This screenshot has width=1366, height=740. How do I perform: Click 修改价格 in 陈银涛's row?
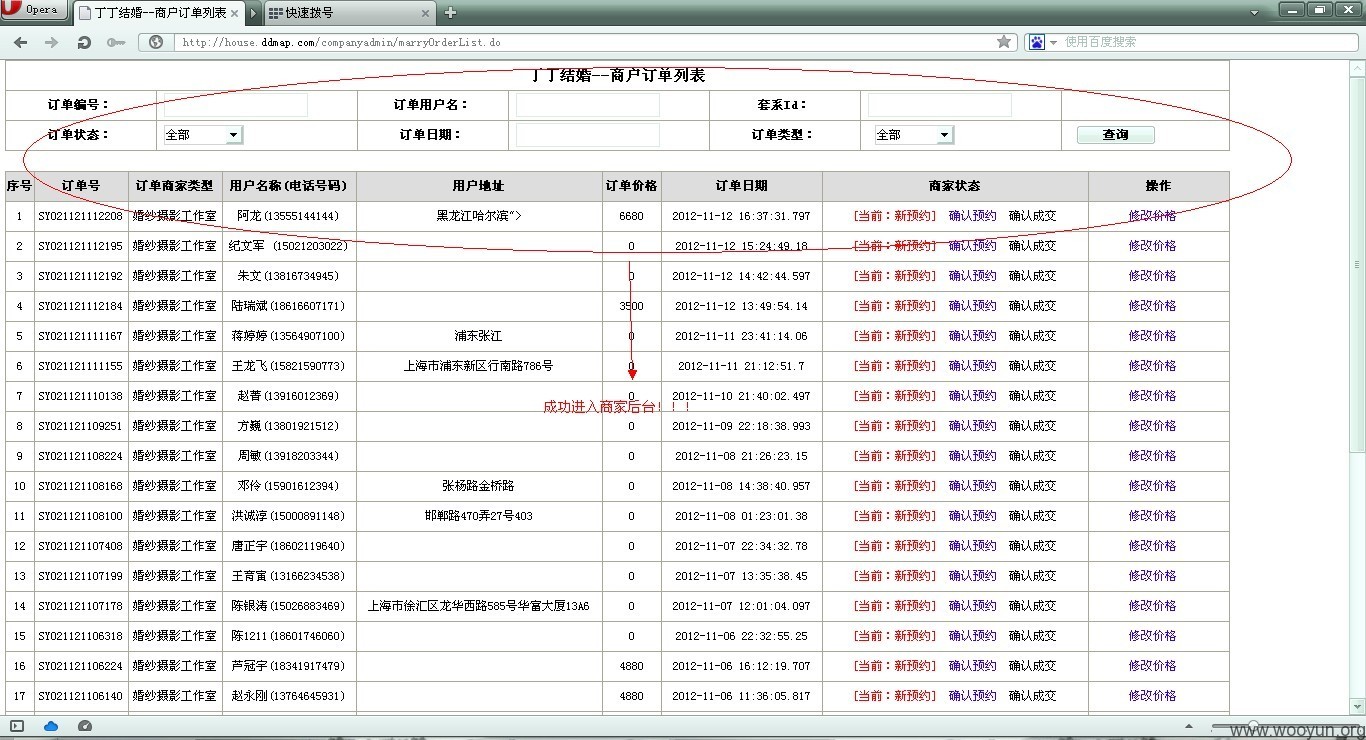point(1152,606)
